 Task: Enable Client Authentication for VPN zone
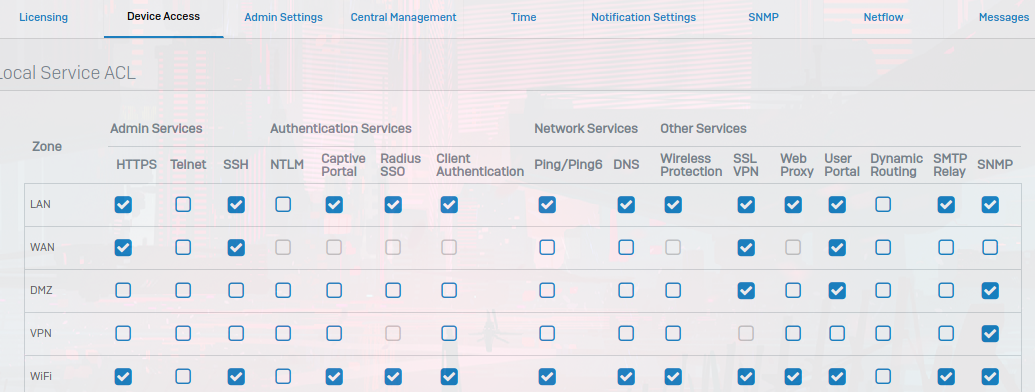click(x=449, y=334)
